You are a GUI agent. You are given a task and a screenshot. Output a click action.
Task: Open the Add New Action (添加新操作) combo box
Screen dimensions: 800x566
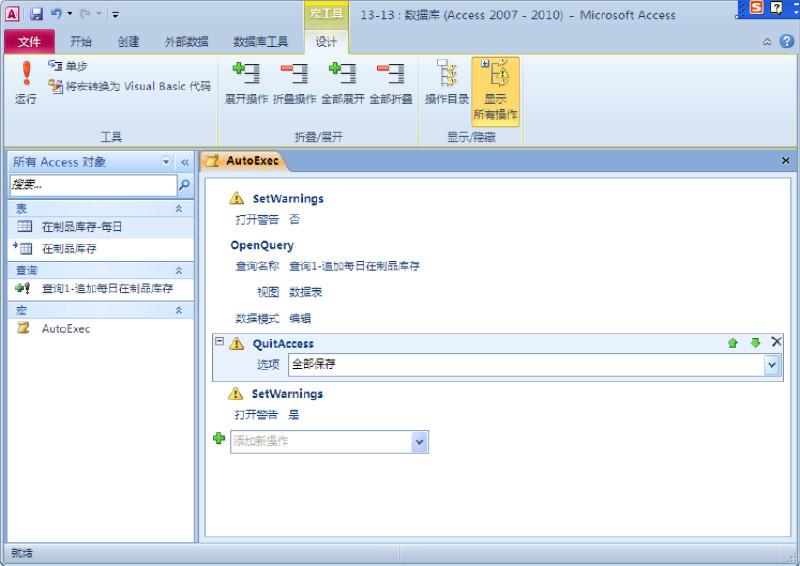pyautogui.click(x=329, y=441)
